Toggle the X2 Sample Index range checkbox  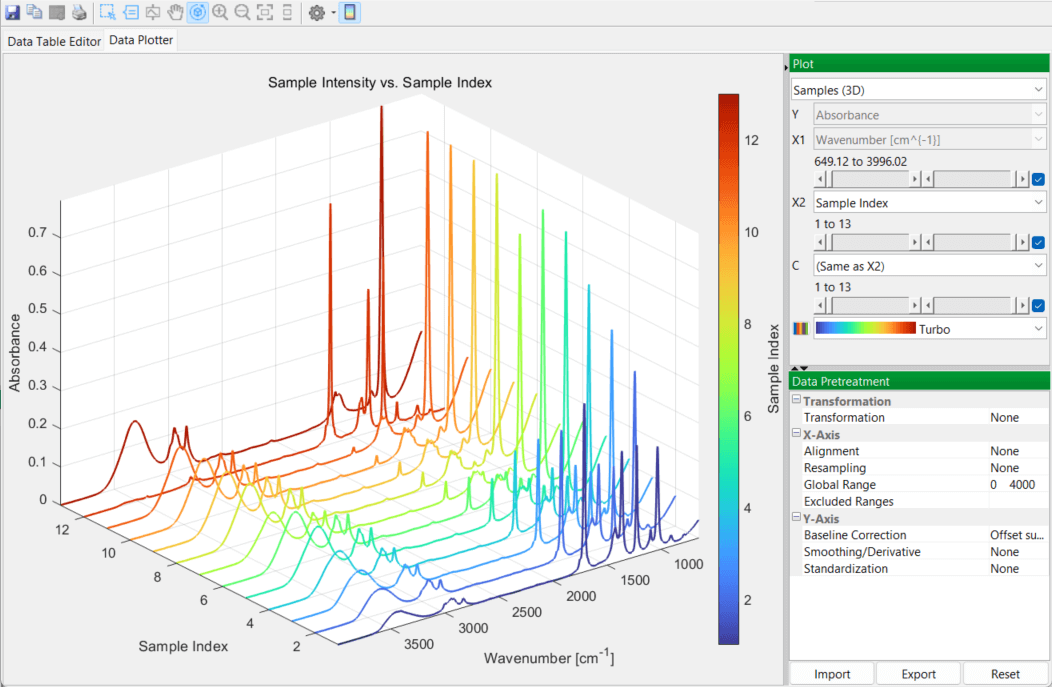1038,242
